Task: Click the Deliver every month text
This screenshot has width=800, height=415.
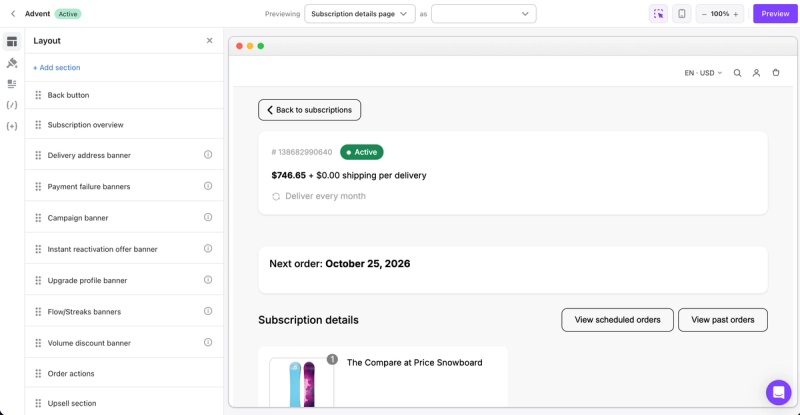Action: 325,196
